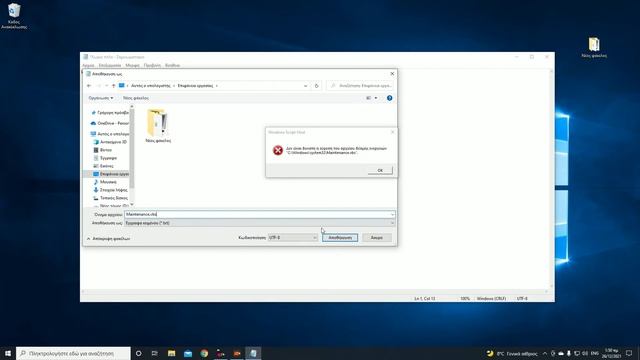Click the Cortana circle icon on the taskbar
Screen dimensions: 640x360
pyautogui.click(x=138, y=353)
